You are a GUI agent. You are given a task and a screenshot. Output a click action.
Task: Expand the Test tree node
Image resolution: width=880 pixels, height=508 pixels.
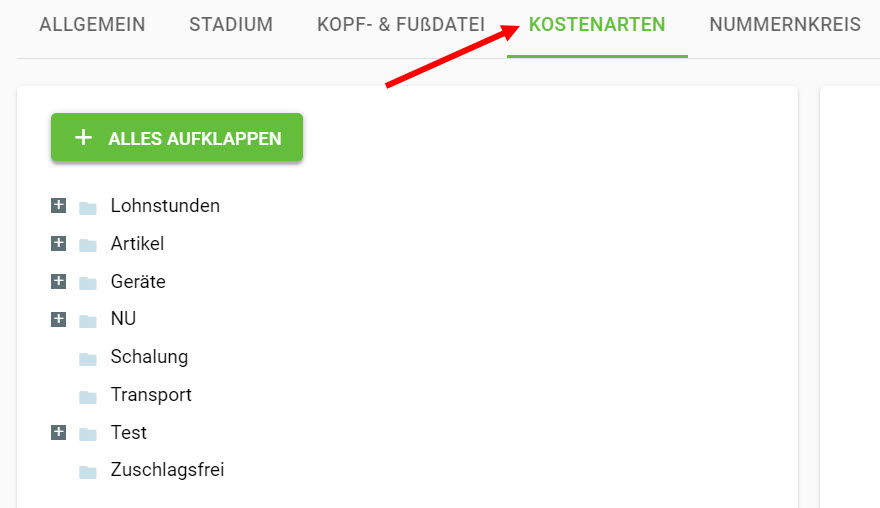tap(58, 433)
